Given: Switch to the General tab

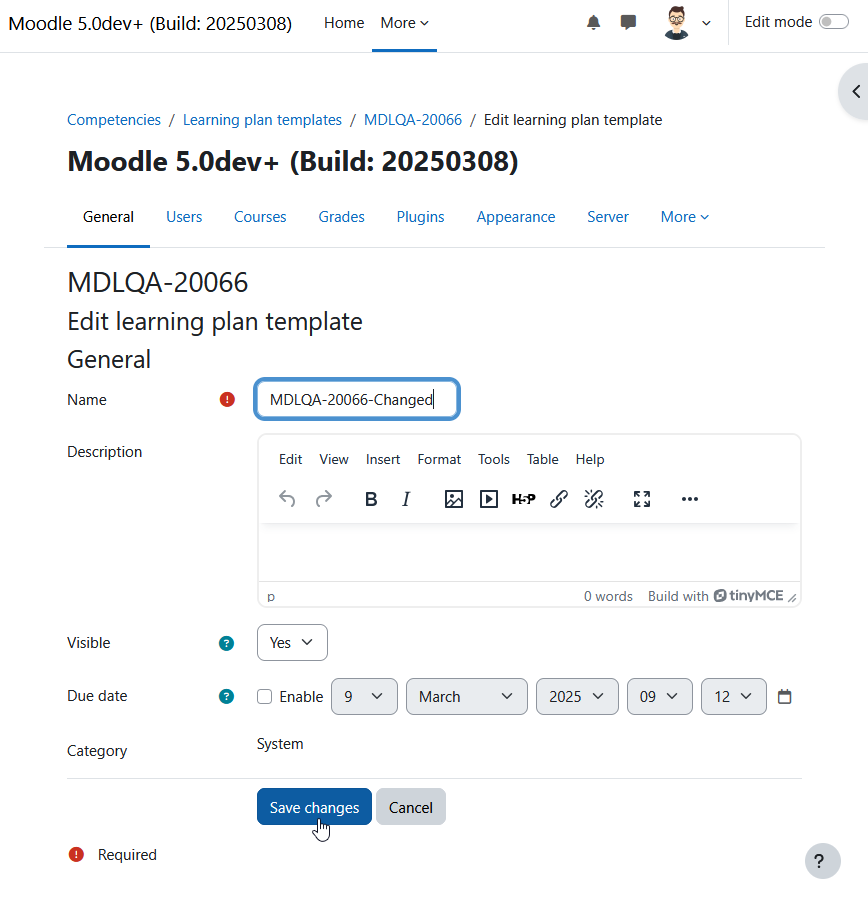Looking at the screenshot, I should point(108,217).
